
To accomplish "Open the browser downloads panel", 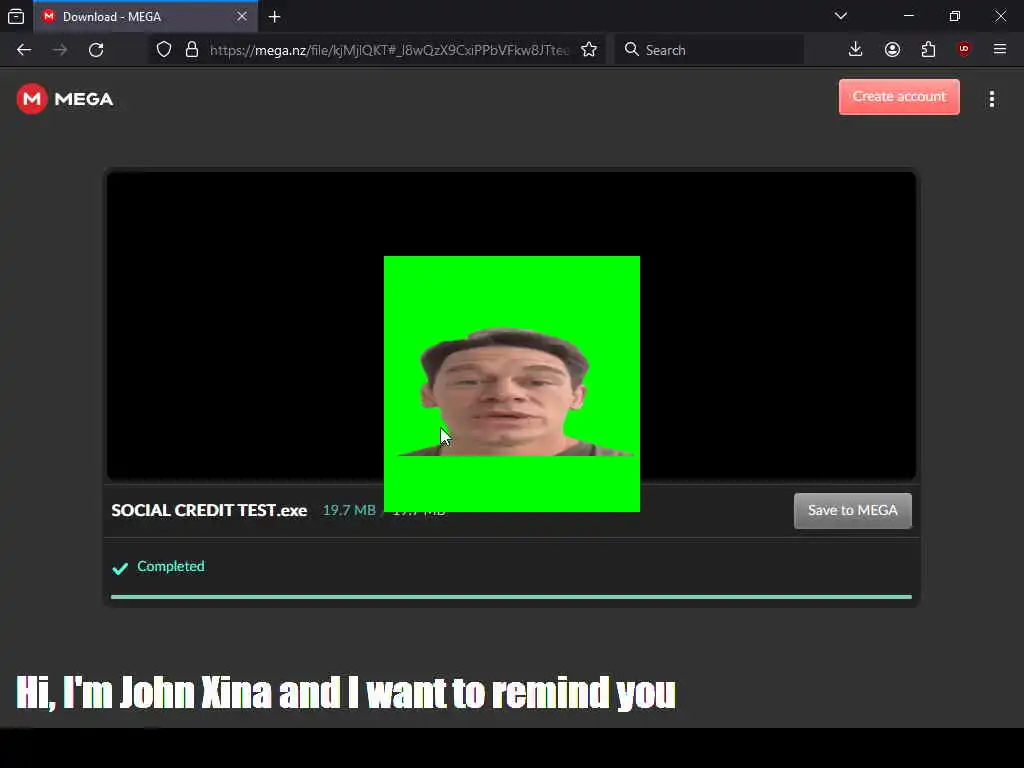I will click(x=855, y=50).
